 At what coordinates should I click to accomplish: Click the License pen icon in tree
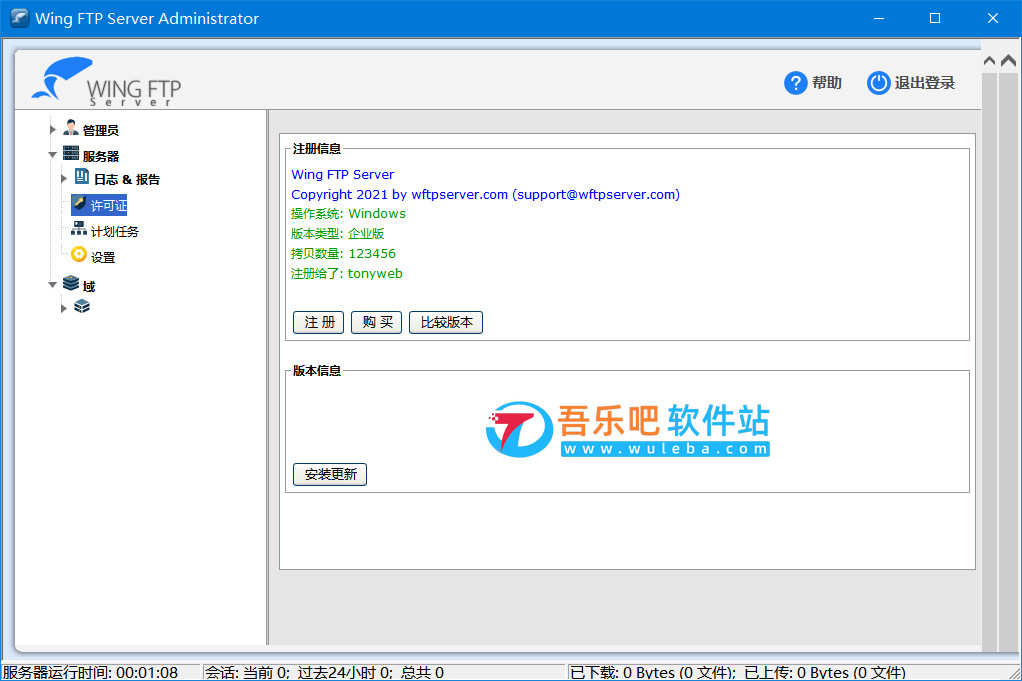[x=80, y=203]
